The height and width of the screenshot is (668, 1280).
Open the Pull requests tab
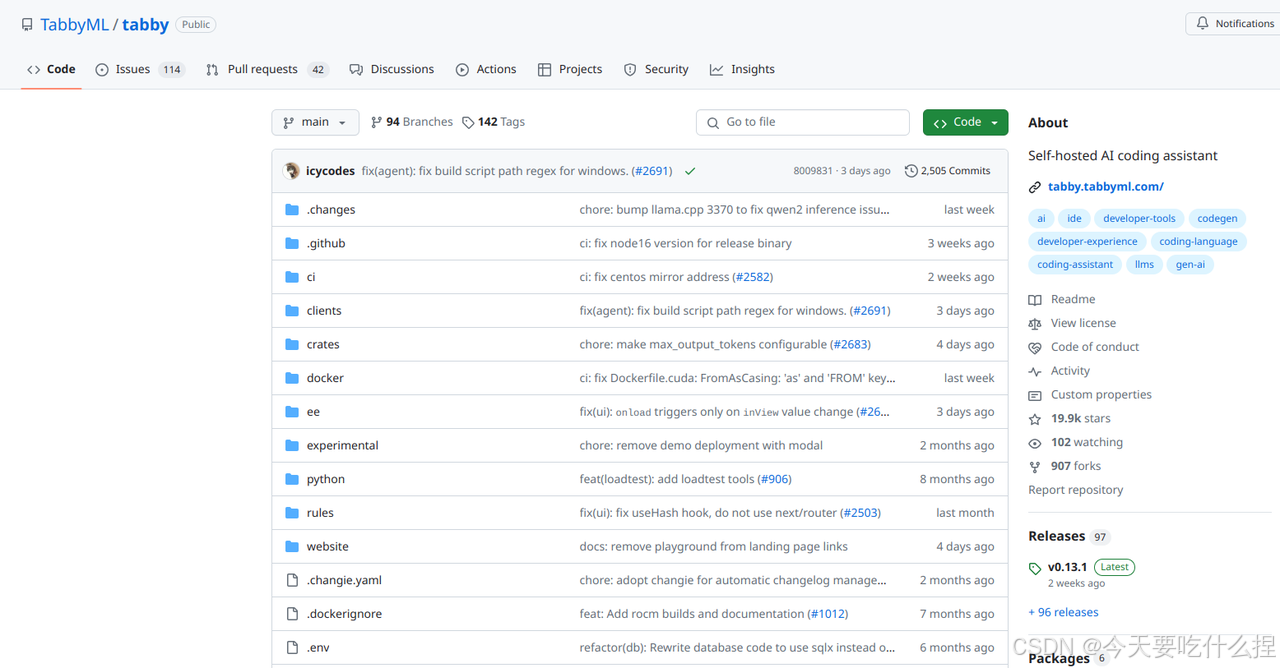pos(266,69)
